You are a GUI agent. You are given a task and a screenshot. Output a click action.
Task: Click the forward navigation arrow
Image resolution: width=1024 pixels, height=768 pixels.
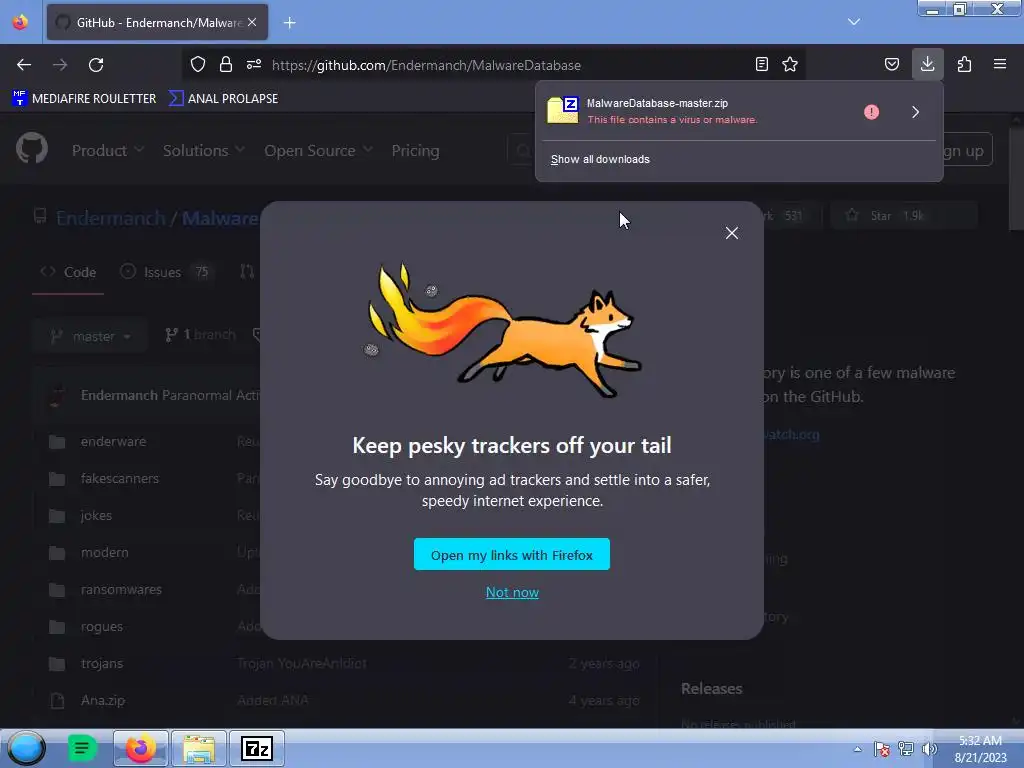pos(60,65)
